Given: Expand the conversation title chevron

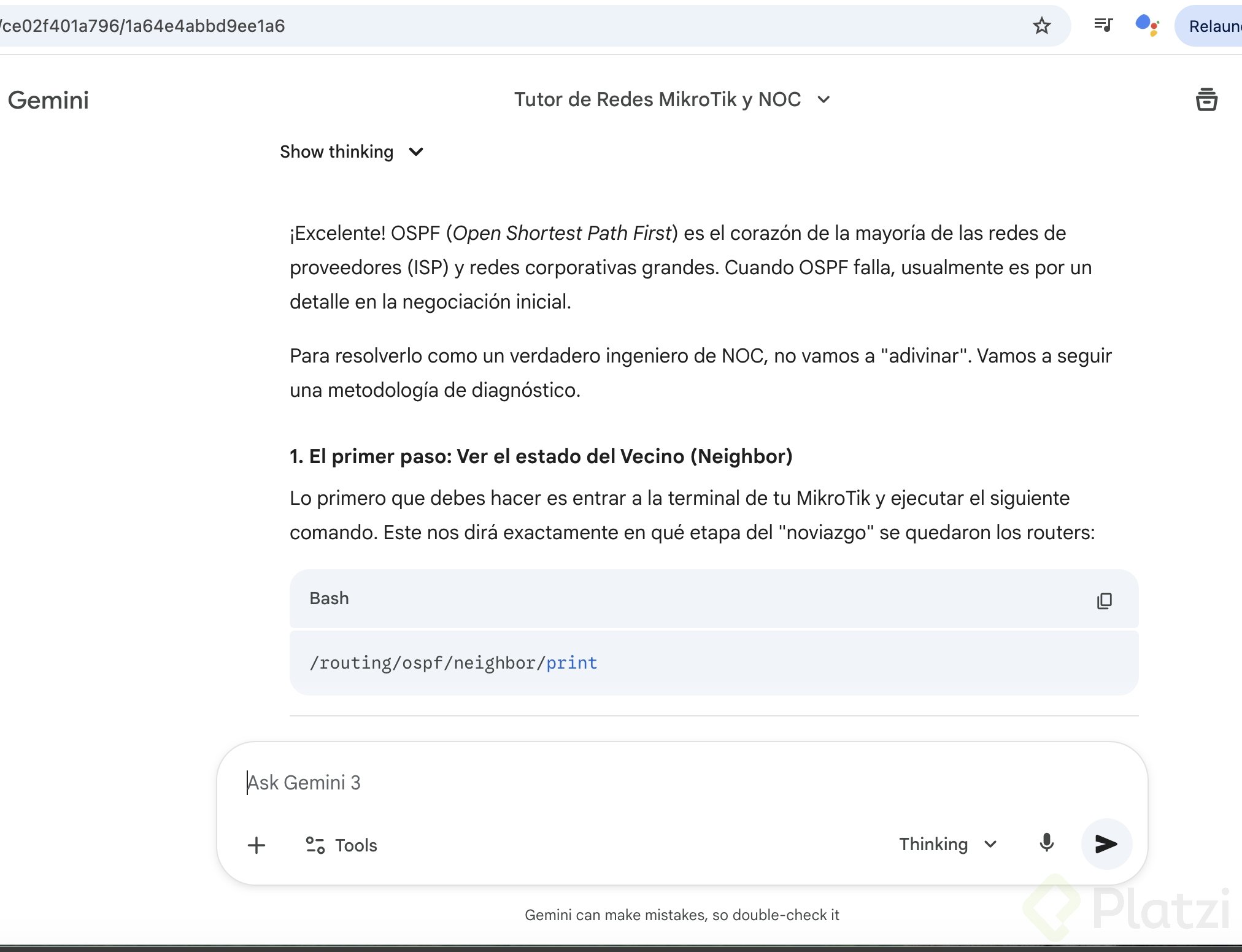Looking at the screenshot, I should 824,99.
